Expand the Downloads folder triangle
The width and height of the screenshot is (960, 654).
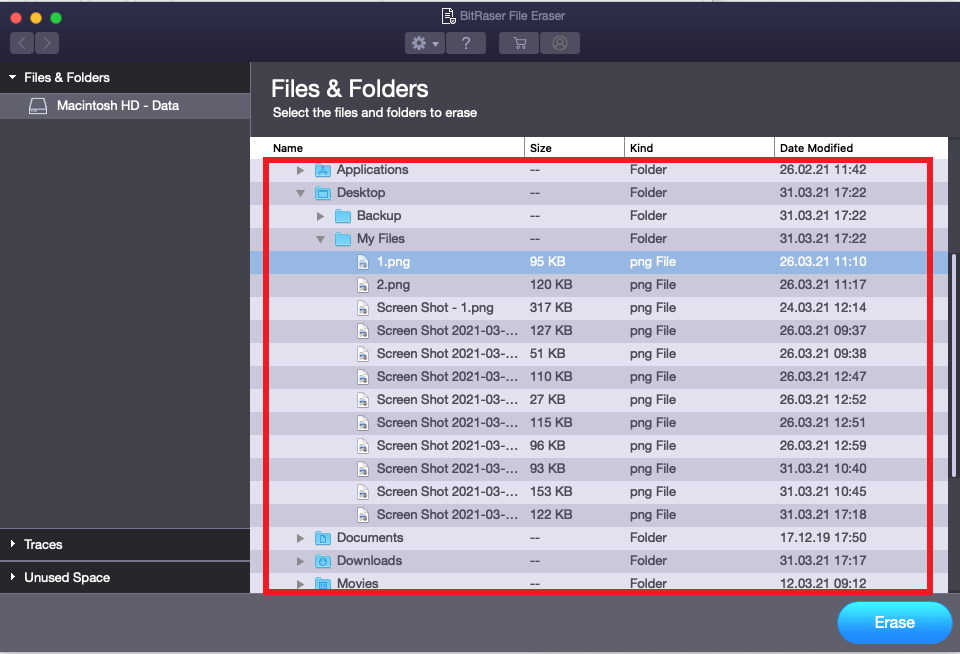point(301,561)
